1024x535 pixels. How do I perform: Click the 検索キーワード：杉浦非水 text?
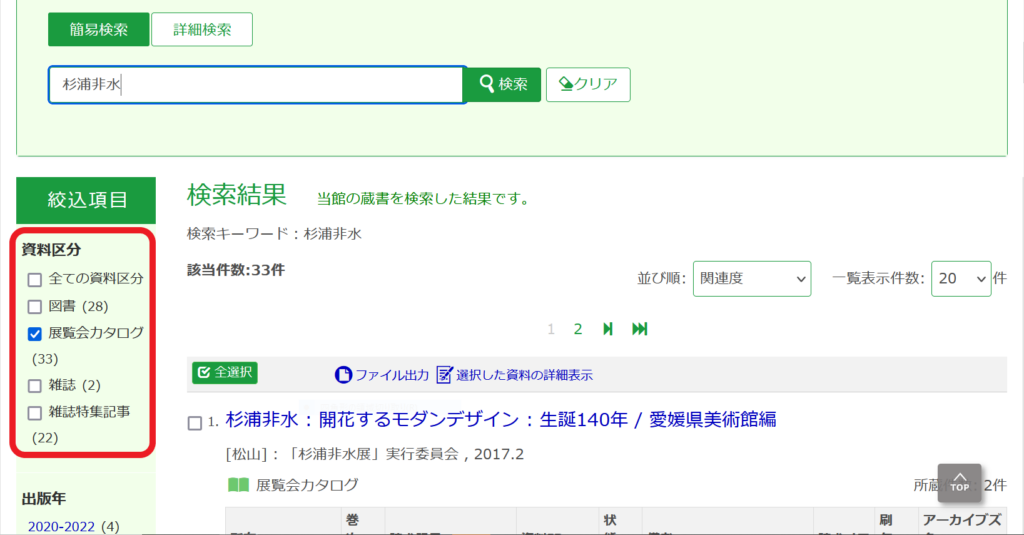pyautogui.click(x=274, y=234)
